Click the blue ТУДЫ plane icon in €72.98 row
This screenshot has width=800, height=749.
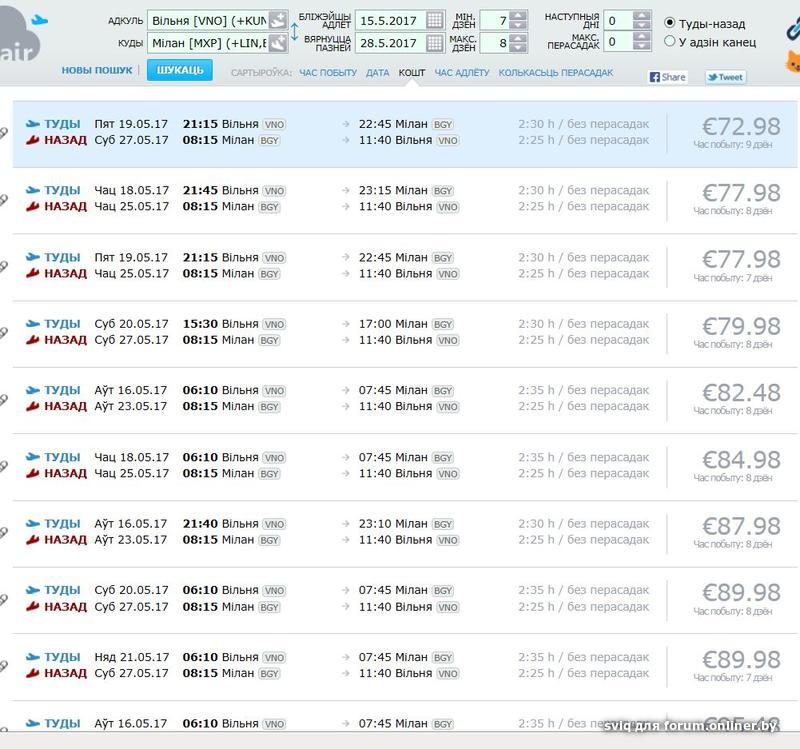point(33,124)
